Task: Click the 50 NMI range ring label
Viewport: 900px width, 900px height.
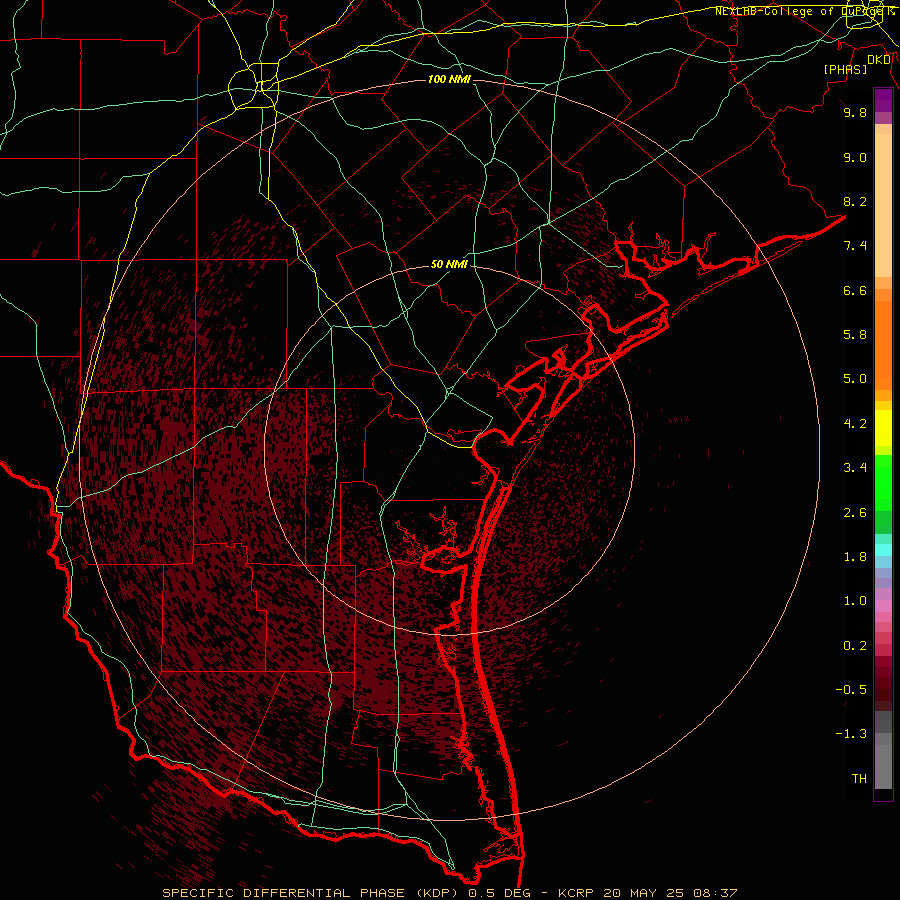Action: click(449, 265)
